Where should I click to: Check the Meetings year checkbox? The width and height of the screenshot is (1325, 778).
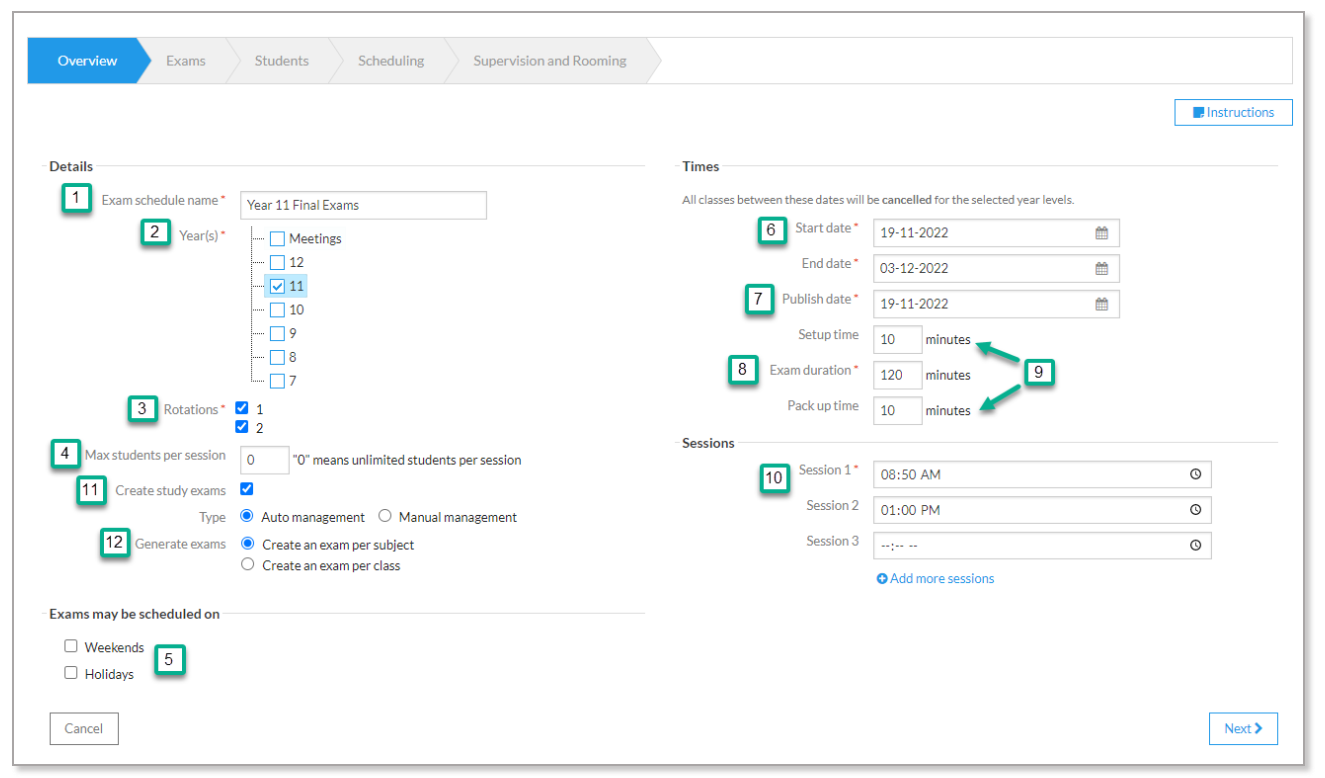click(x=277, y=239)
